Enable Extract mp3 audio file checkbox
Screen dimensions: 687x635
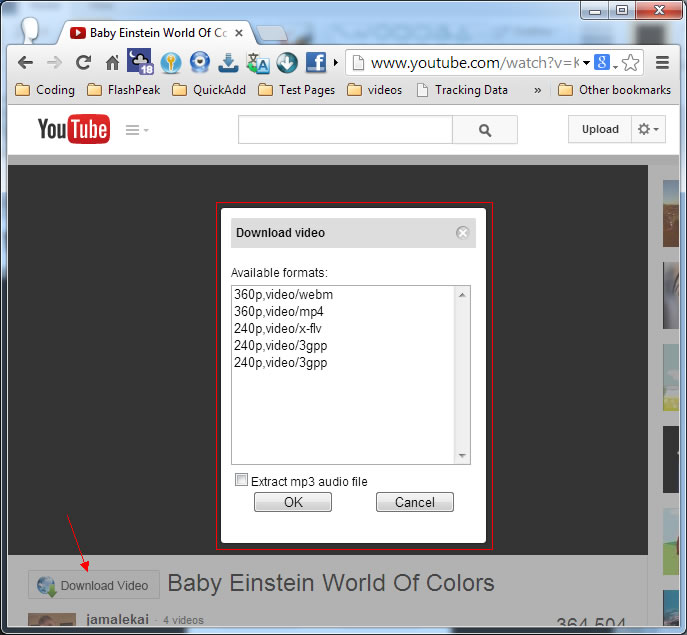241,480
